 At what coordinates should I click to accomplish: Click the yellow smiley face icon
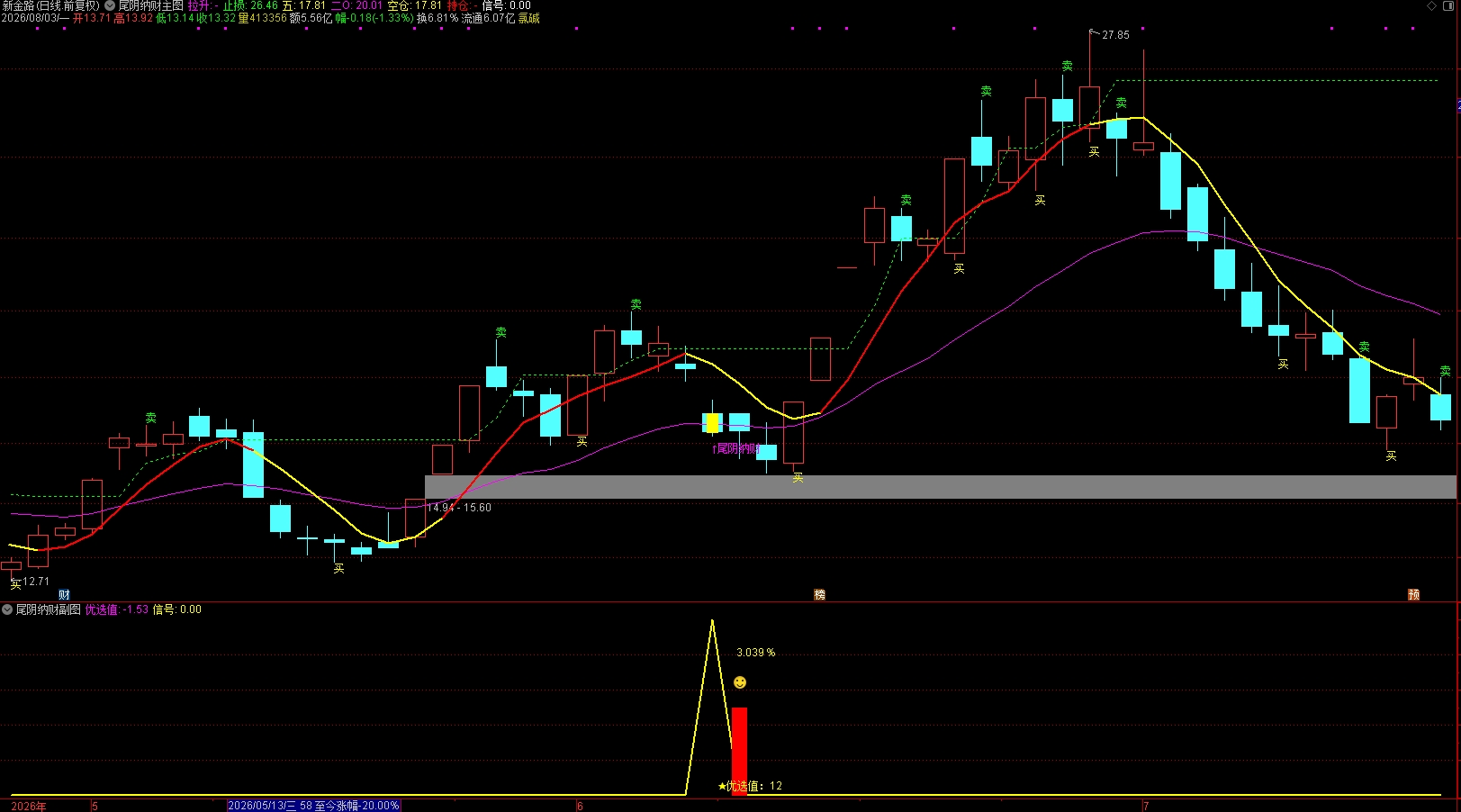click(x=740, y=682)
